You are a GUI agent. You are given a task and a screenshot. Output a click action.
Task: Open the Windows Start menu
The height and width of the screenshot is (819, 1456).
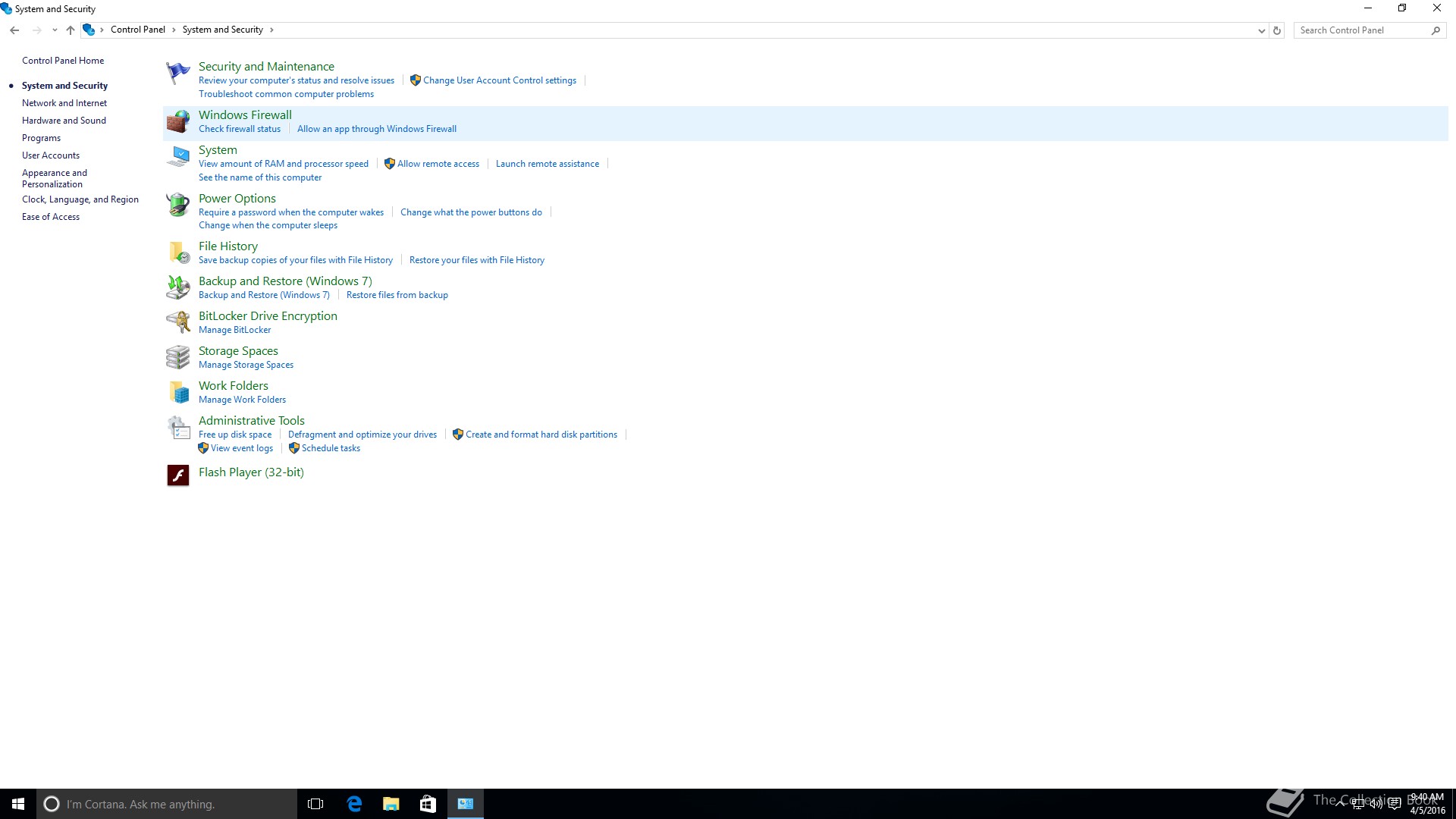(x=18, y=804)
